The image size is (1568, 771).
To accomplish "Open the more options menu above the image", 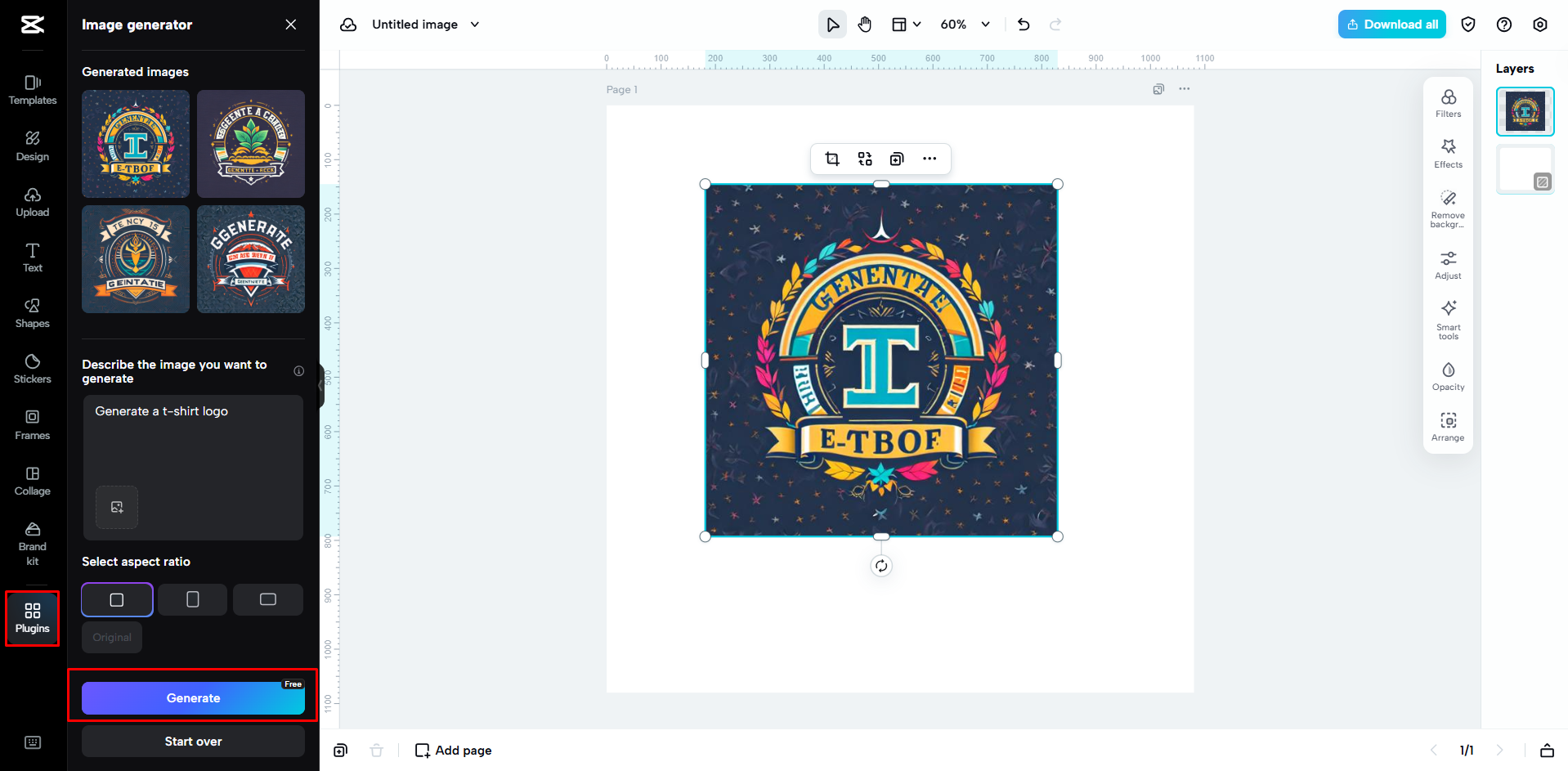I will [930, 159].
